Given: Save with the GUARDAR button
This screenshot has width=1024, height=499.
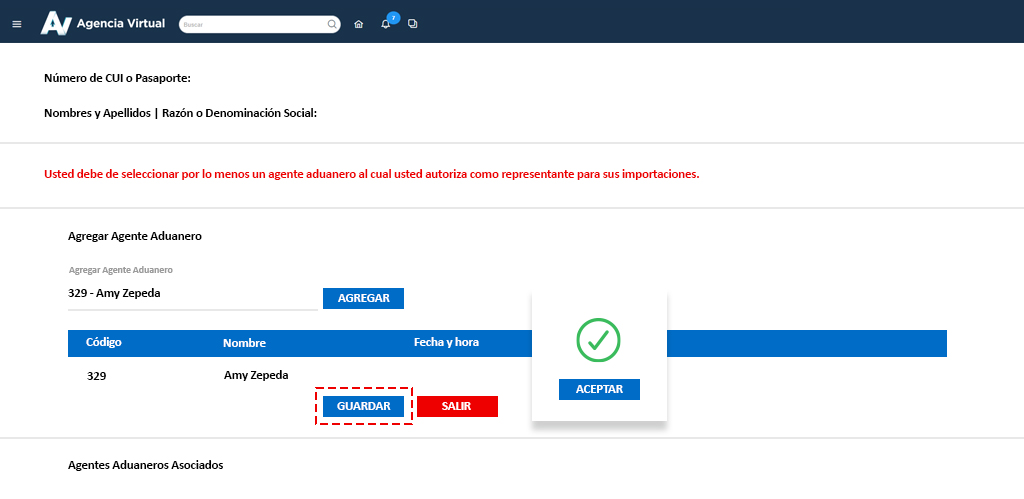Looking at the screenshot, I should [x=363, y=407].
